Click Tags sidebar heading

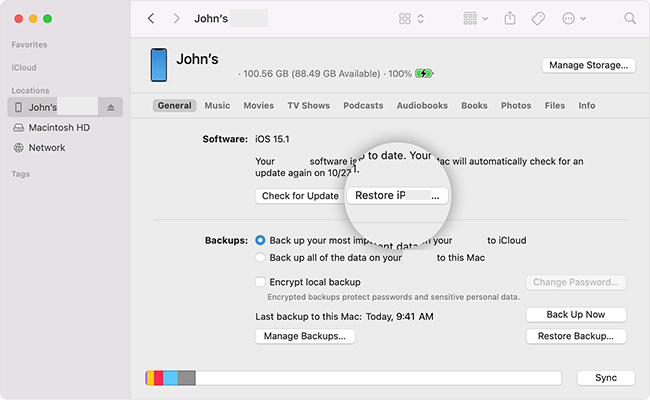[20, 174]
